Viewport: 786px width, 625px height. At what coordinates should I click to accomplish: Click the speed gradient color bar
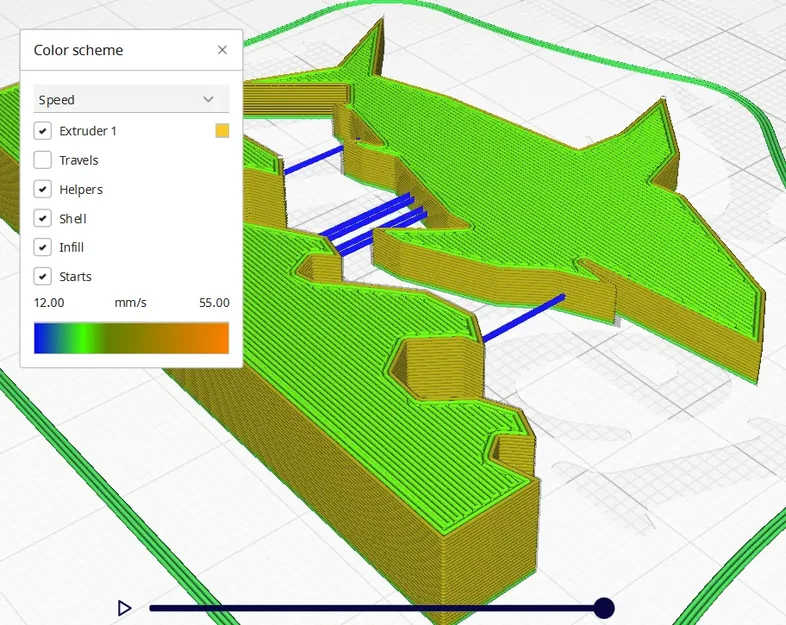pos(131,338)
